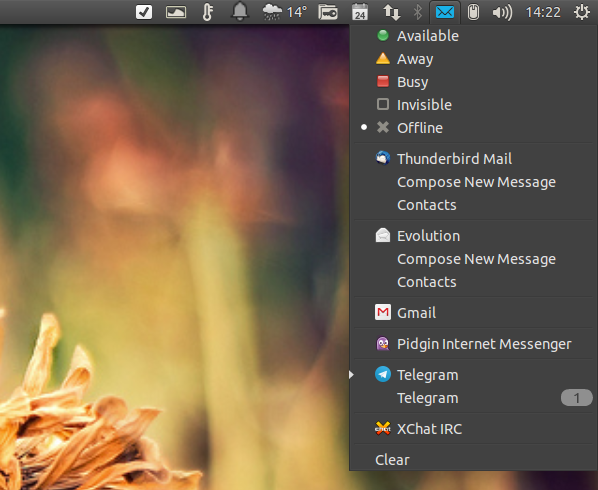Open the notifications bell indicator

(240, 11)
